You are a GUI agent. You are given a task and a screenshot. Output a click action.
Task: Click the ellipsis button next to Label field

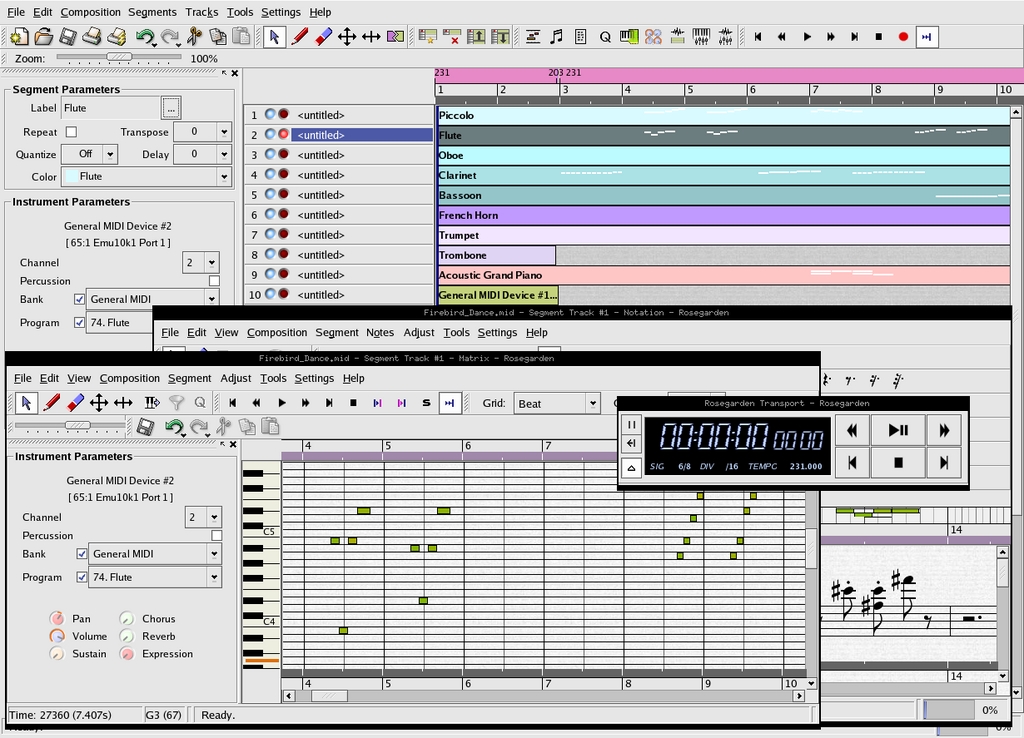[171, 108]
